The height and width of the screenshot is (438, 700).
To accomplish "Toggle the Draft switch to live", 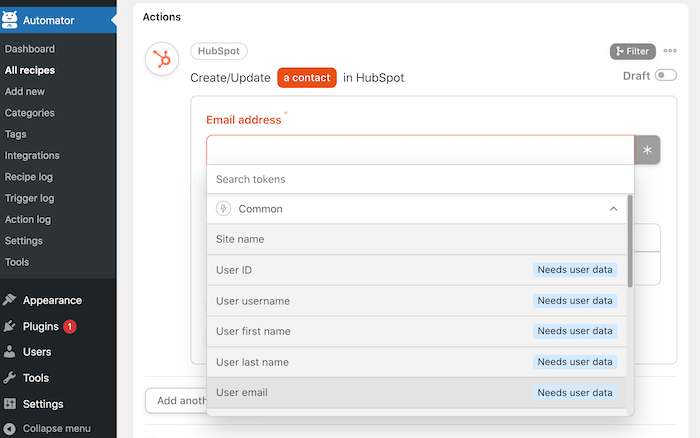I will [665, 75].
